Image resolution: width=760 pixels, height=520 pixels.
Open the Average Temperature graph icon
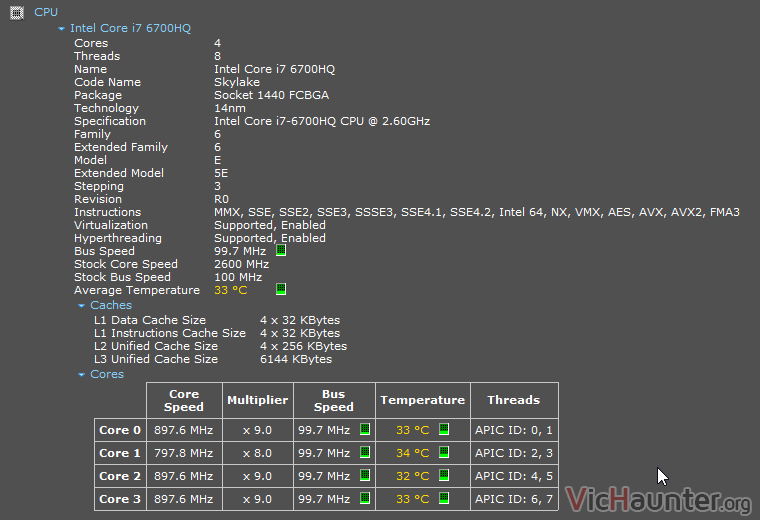(281, 289)
